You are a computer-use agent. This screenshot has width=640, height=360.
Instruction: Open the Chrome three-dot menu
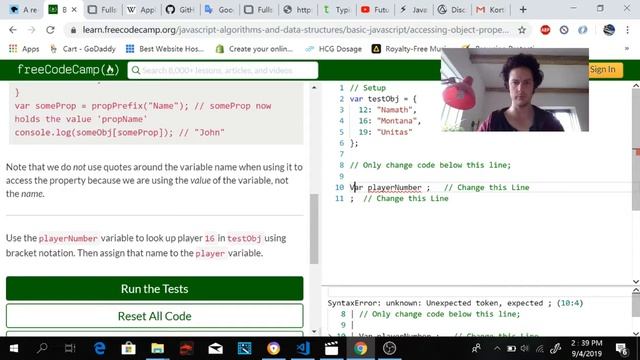(x=627, y=30)
